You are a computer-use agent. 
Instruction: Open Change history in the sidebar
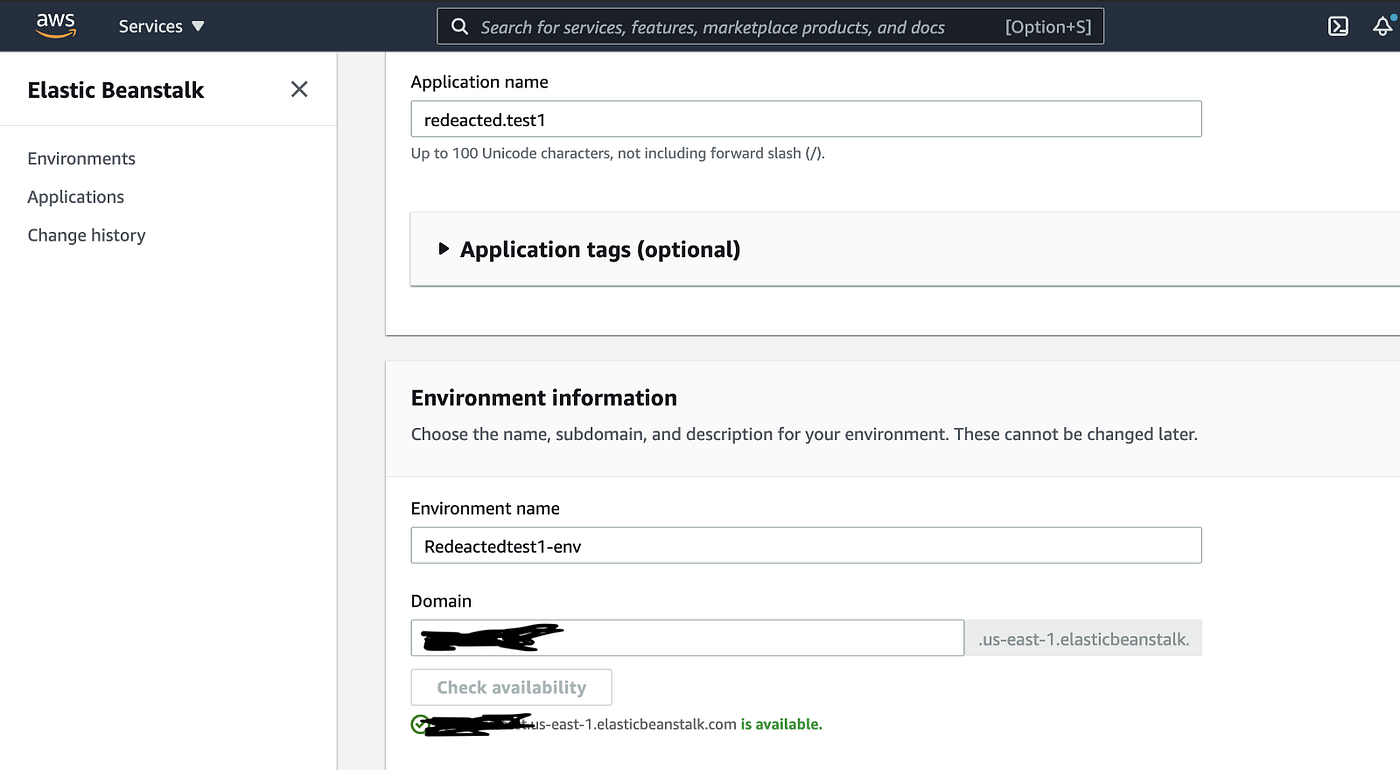86,235
